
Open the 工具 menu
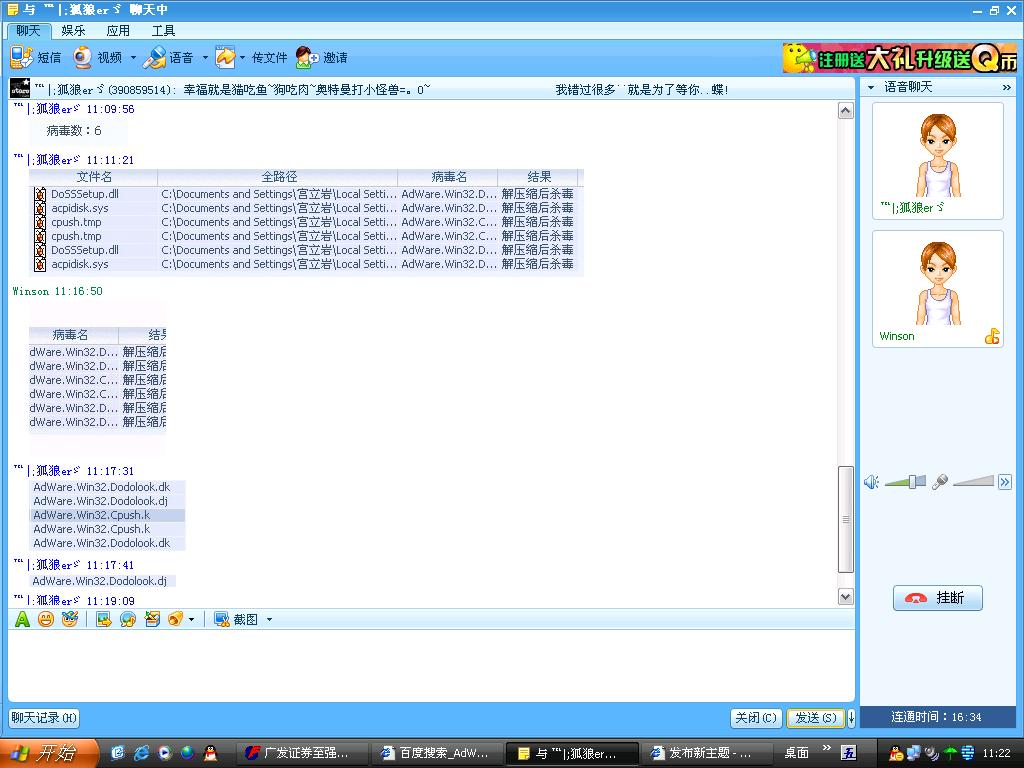pos(163,31)
